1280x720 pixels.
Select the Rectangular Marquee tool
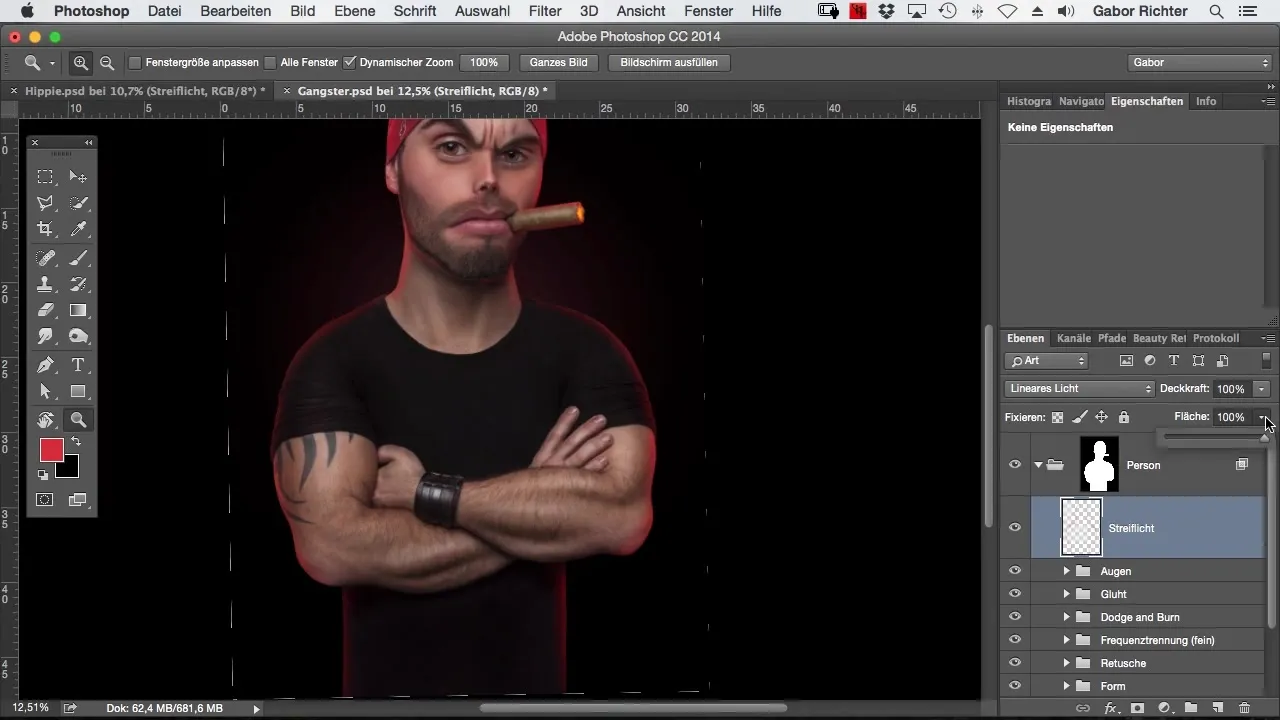click(x=45, y=177)
